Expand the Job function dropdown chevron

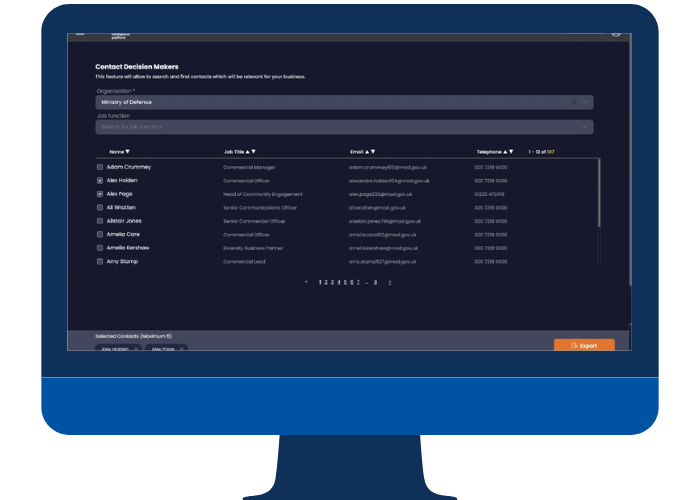[x=584, y=127]
